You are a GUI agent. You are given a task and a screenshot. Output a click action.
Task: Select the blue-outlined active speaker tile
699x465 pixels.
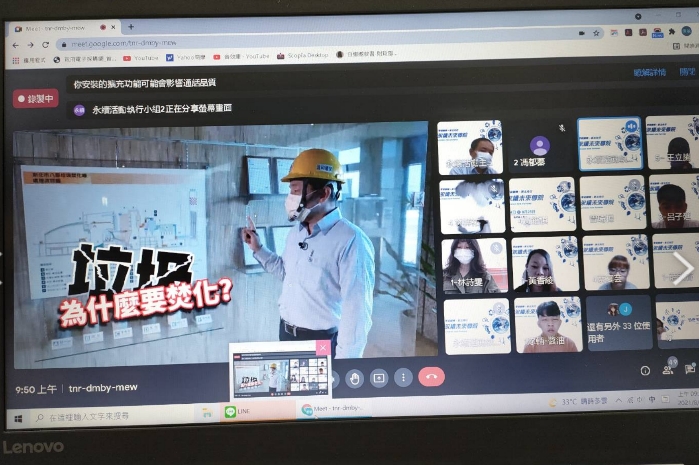pos(610,144)
